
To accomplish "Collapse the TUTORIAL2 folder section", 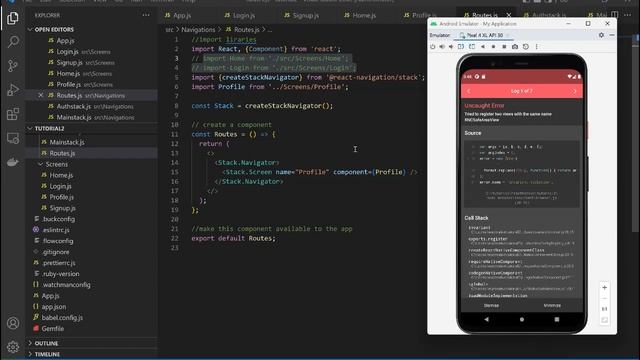I will 49,129.
